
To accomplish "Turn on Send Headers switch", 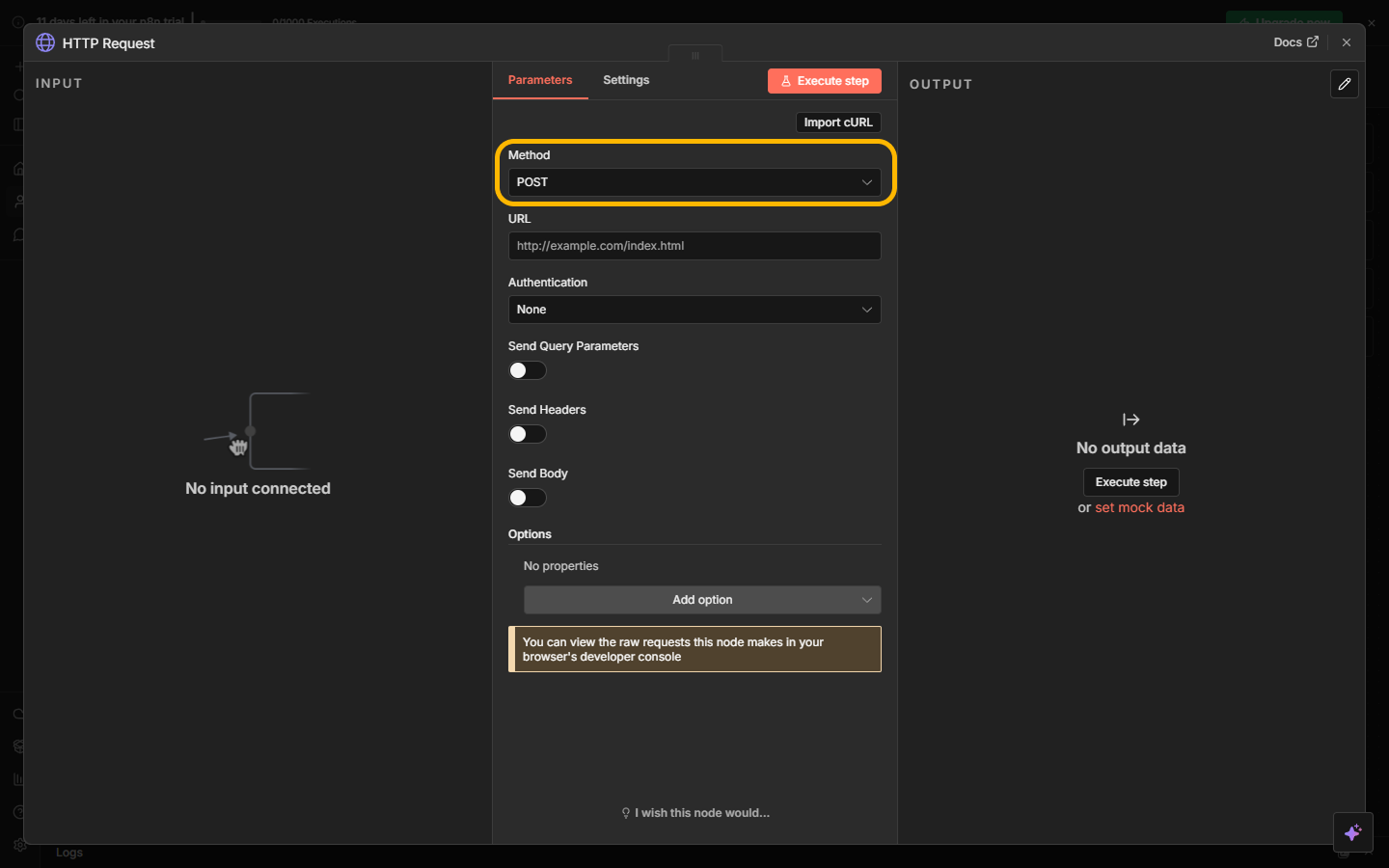I will tap(527, 434).
